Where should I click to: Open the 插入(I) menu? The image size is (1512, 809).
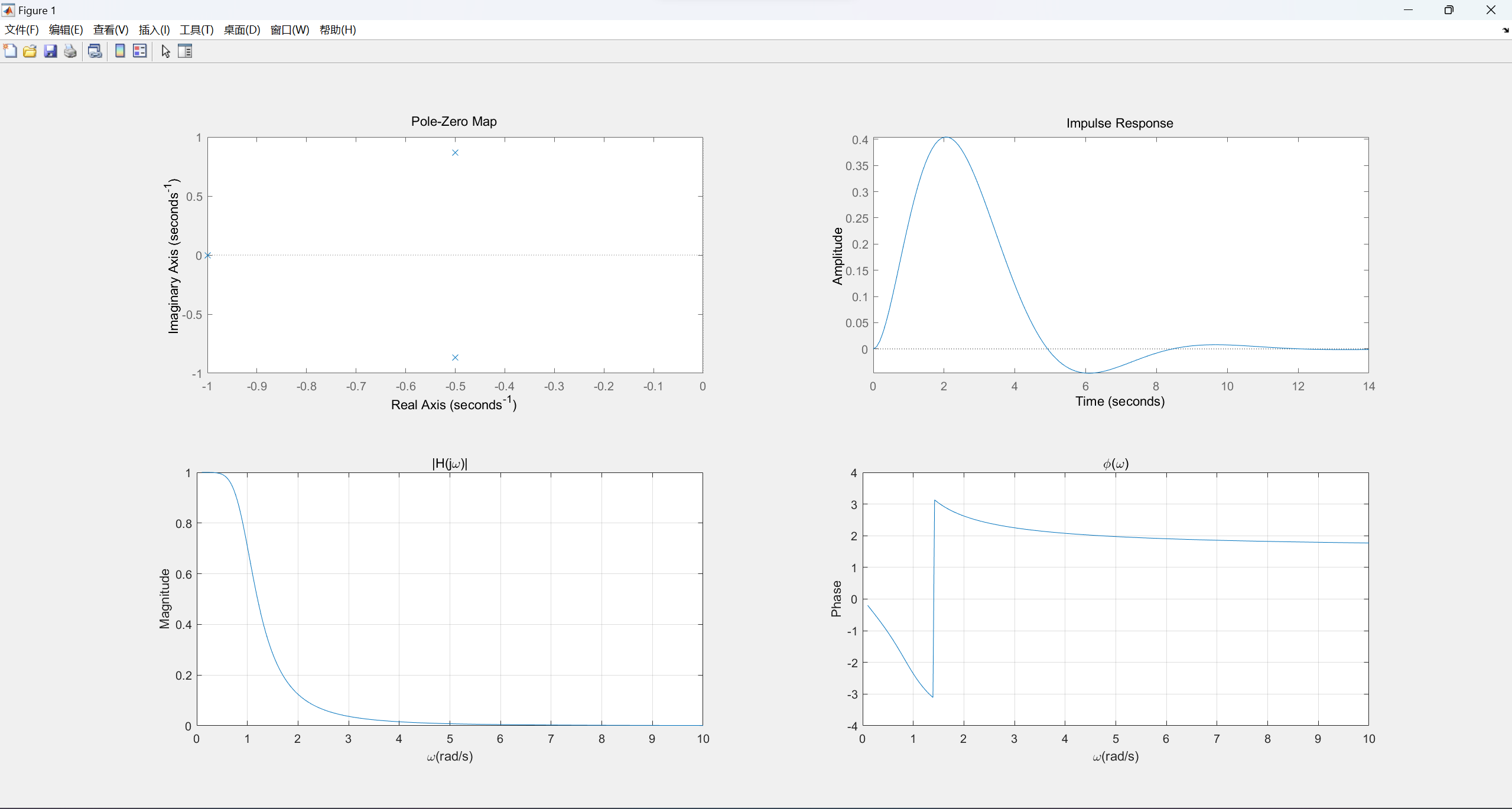(x=154, y=30)
